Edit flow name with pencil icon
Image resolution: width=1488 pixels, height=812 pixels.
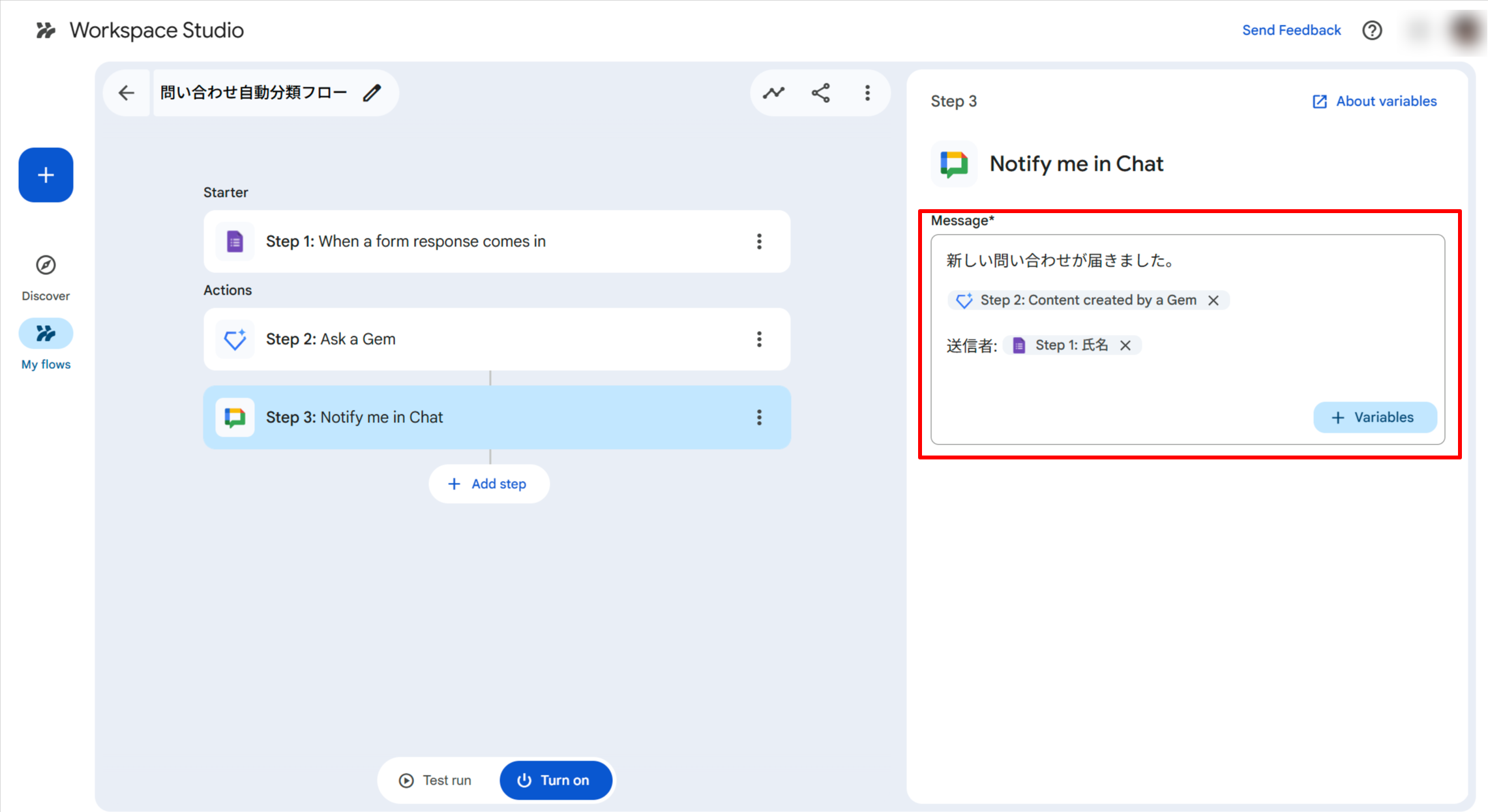pos(372,93)
